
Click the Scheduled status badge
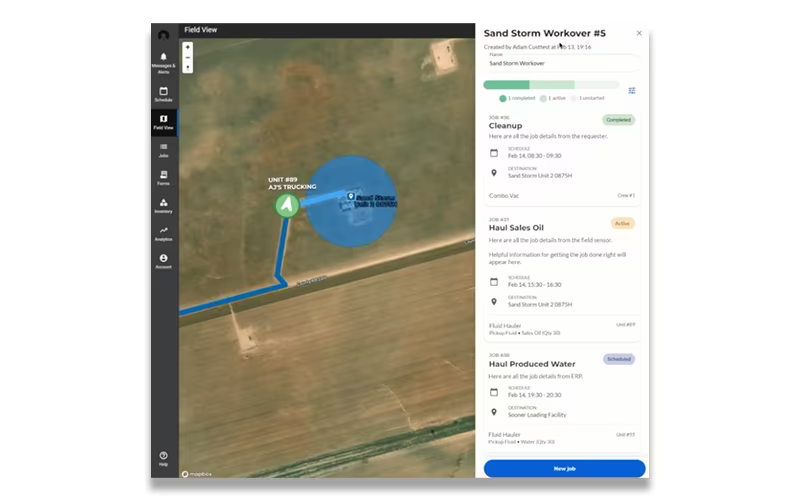[619, 359]
